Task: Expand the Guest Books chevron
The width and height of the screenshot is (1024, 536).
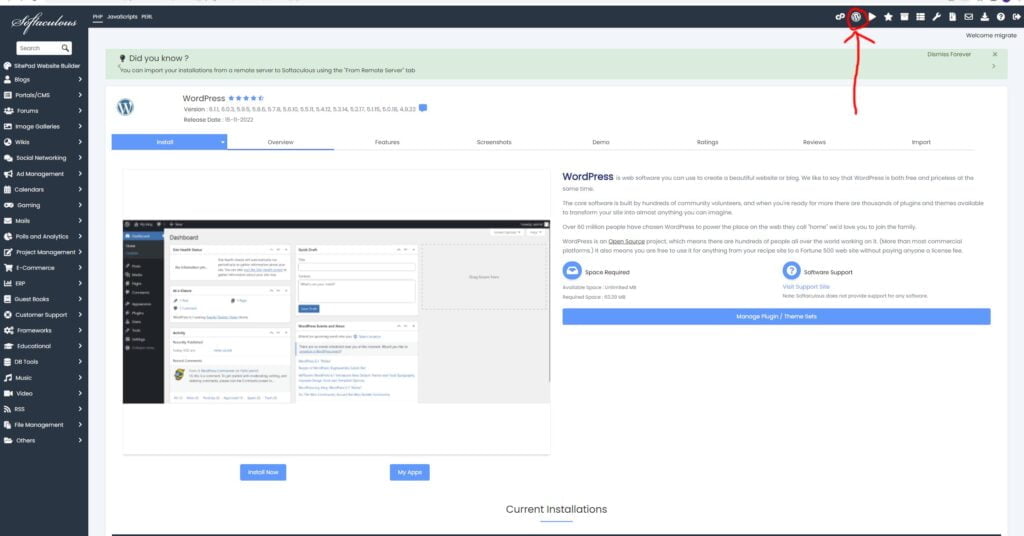Action: point(80,299)
